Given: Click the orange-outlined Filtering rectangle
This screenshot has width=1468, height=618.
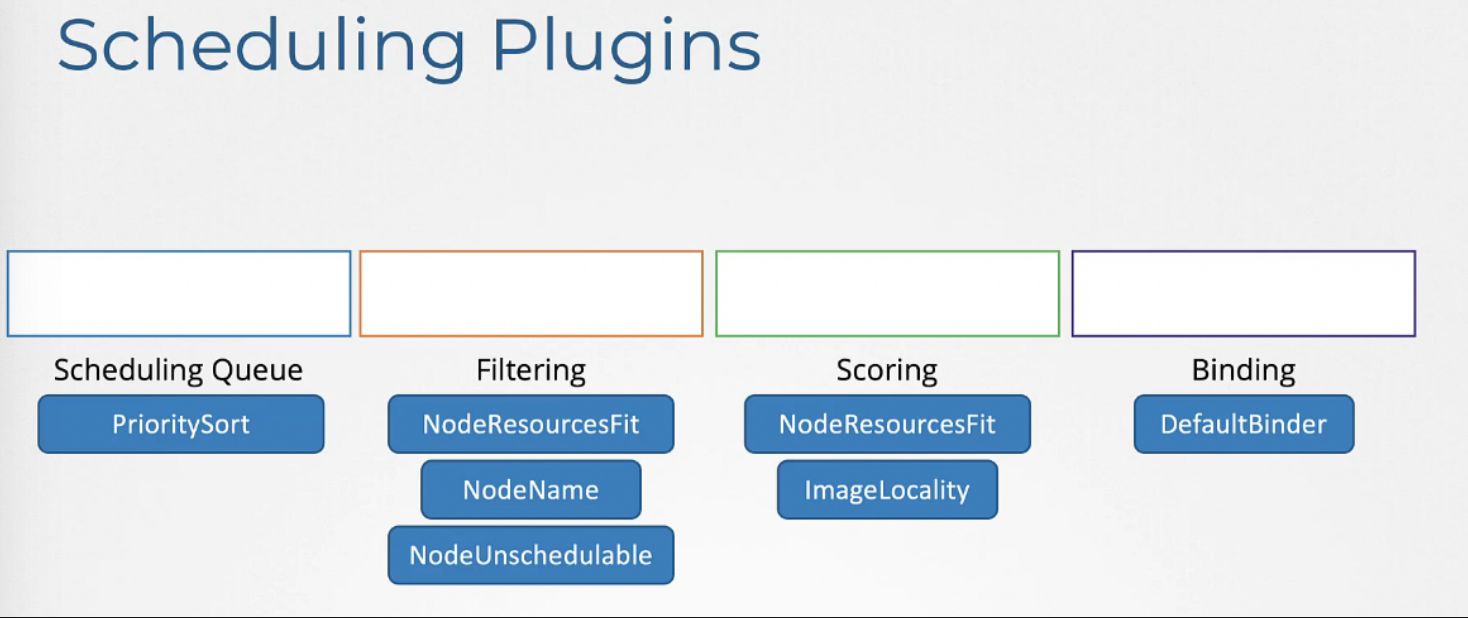Looking at the screenshot, I should [531, 293].
